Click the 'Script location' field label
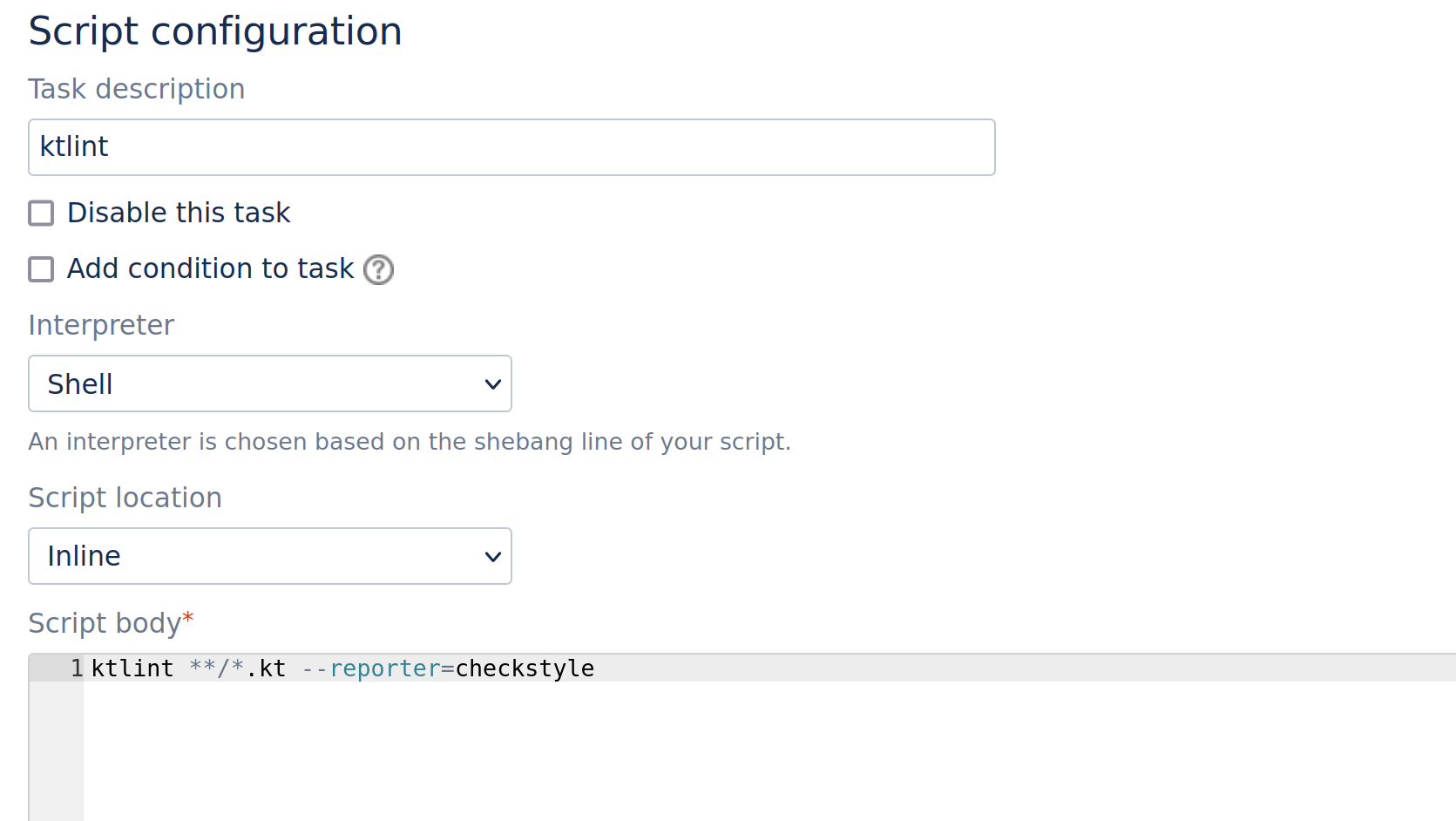The width and height of the screenshot is (1456, 821). [125, 498]
